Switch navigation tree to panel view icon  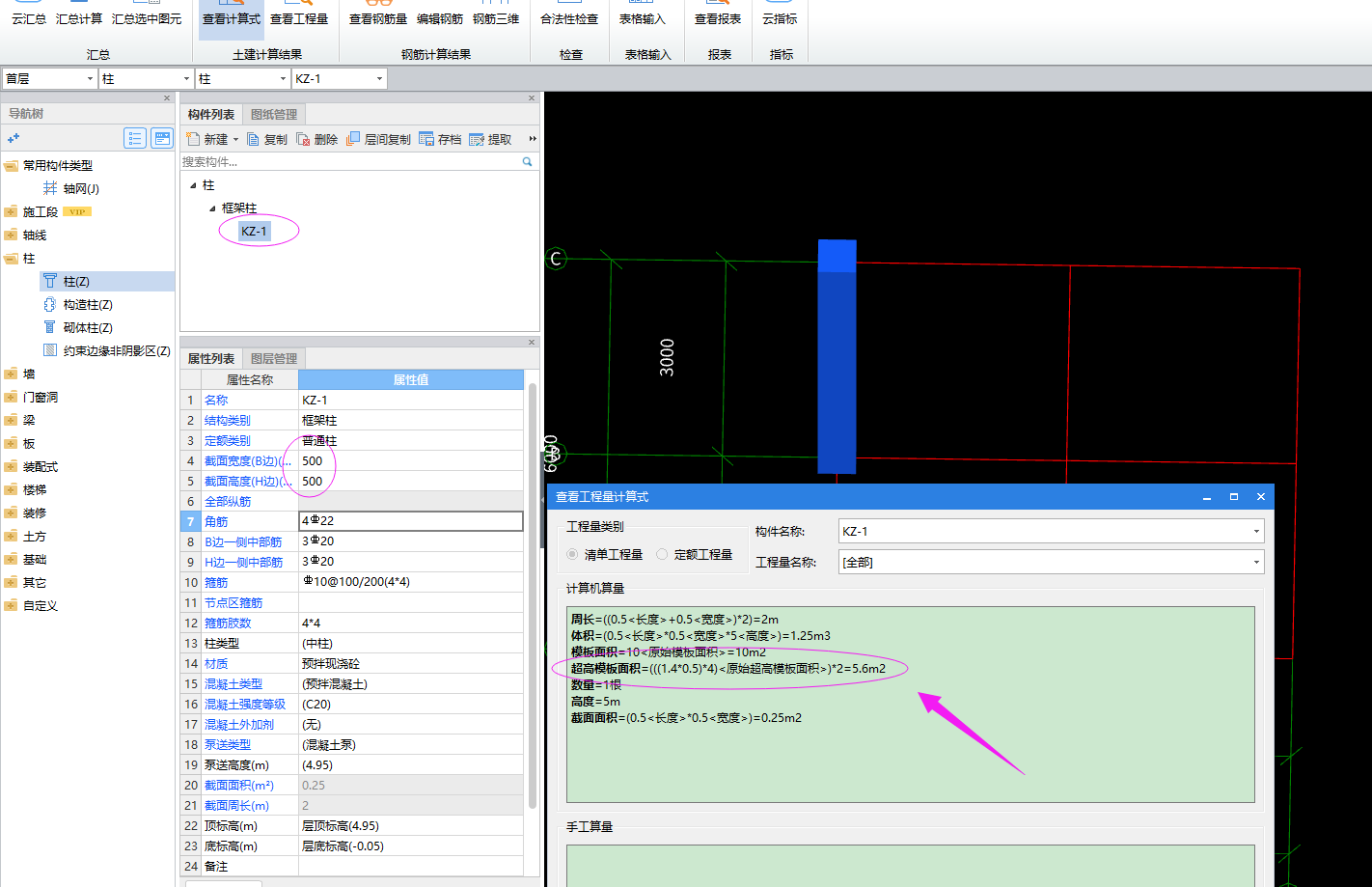pos(162,138)
